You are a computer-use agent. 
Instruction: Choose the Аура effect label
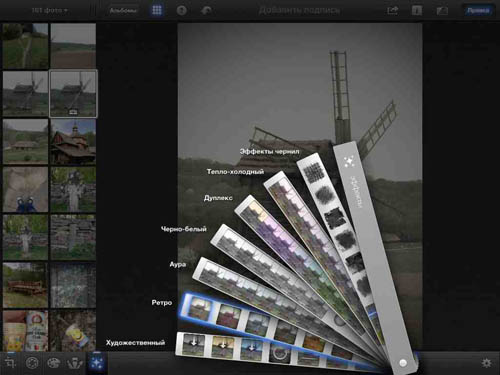[x=178, y=264]
